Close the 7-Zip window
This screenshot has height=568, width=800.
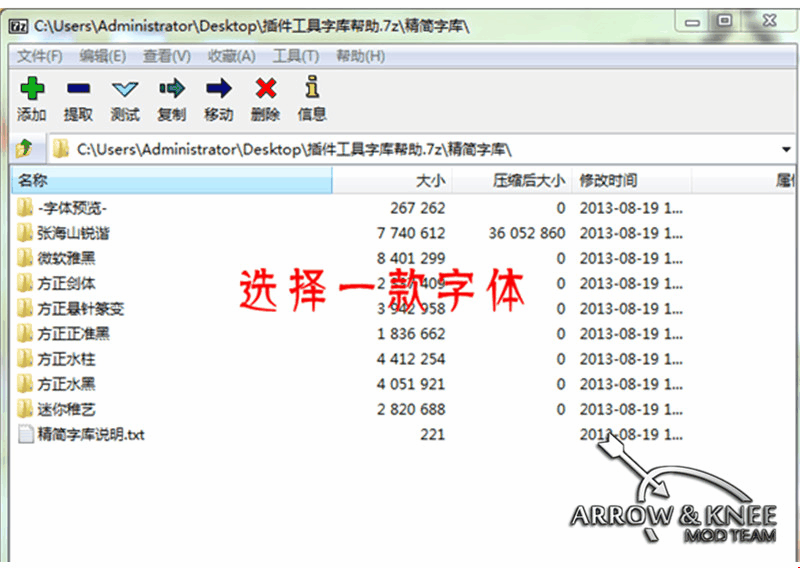(769, 21)
